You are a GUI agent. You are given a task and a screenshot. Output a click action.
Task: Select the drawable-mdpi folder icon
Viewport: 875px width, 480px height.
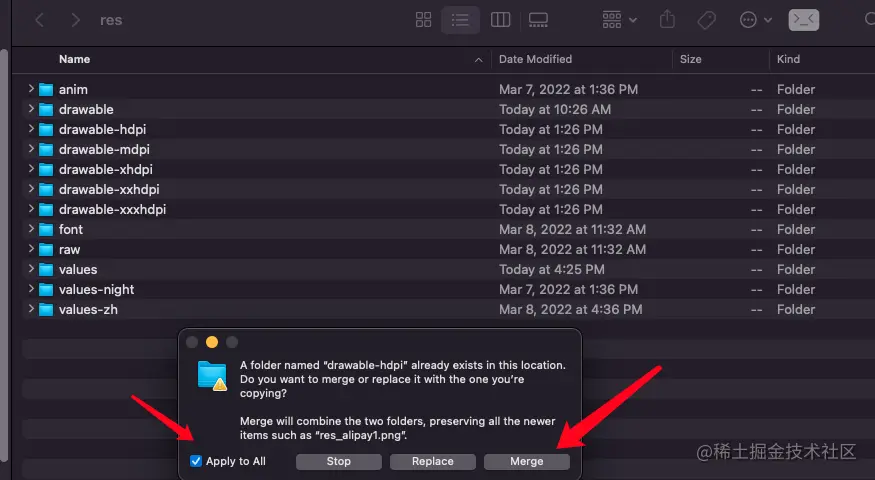46,150
